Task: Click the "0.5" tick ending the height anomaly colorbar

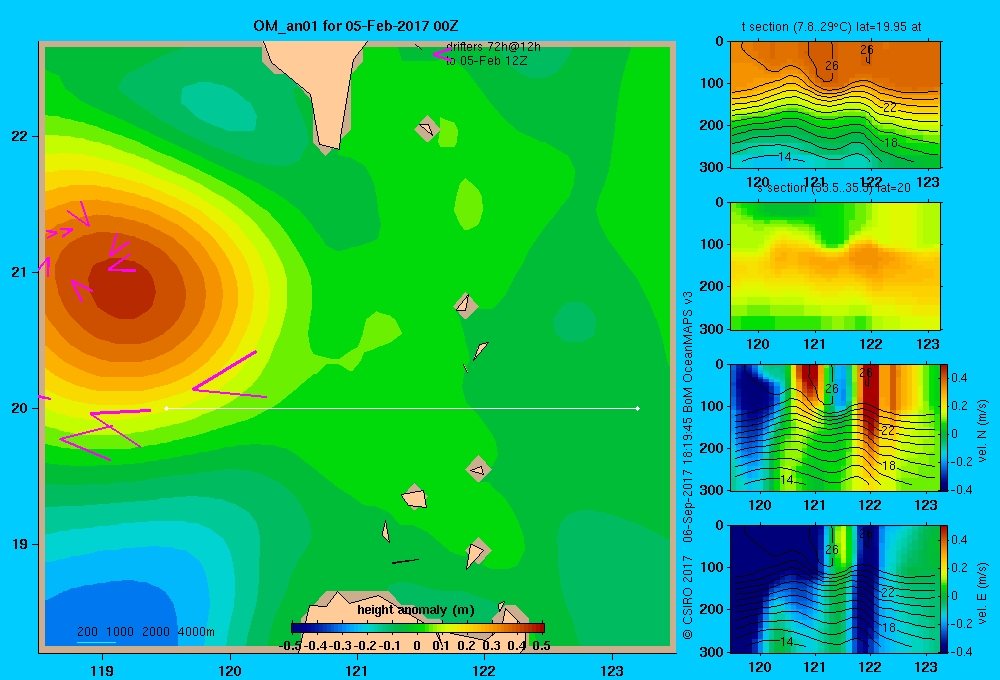Action: (x=541, y=646)
